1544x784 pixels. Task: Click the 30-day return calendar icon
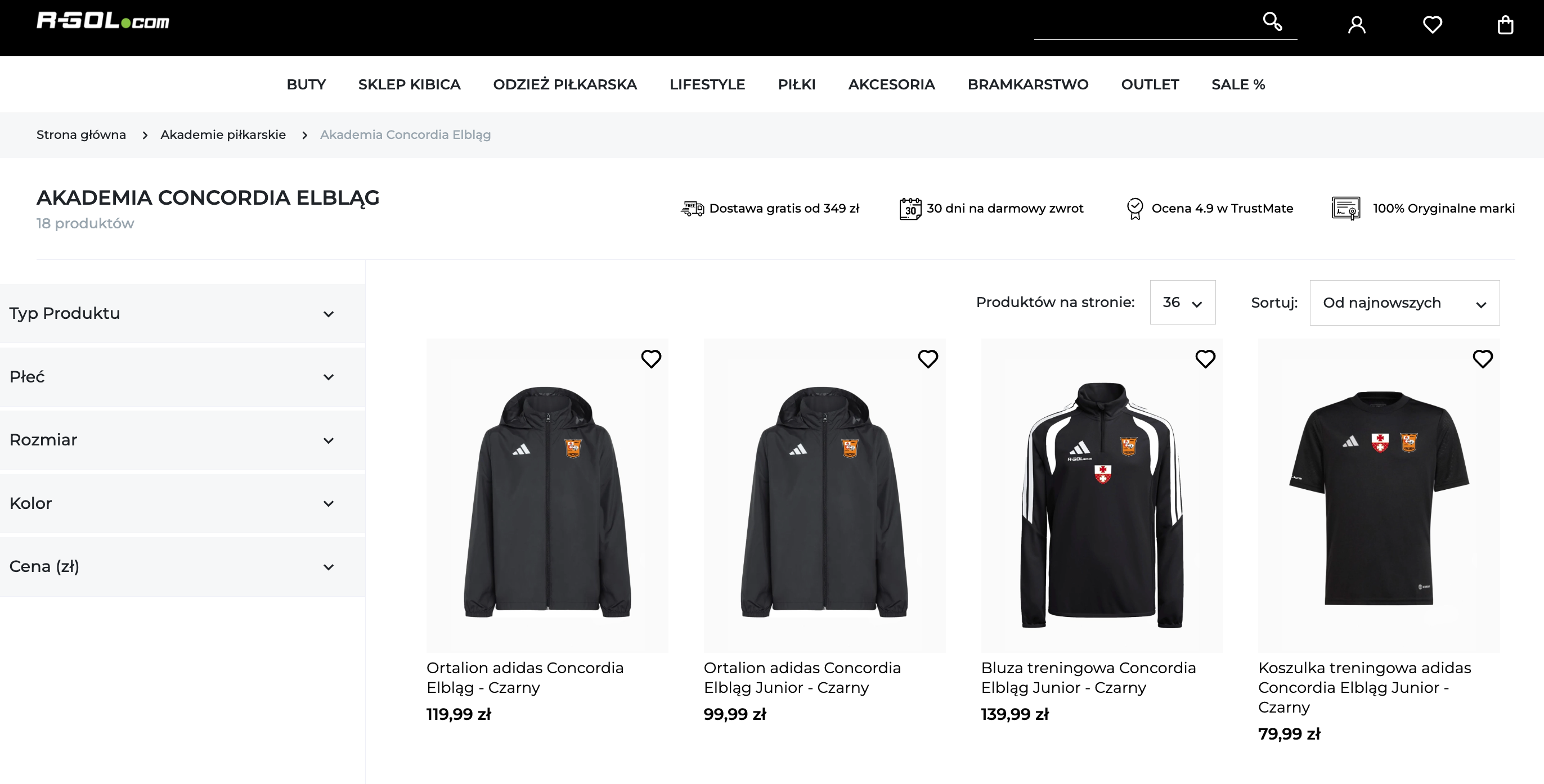[x=910, y=209]
